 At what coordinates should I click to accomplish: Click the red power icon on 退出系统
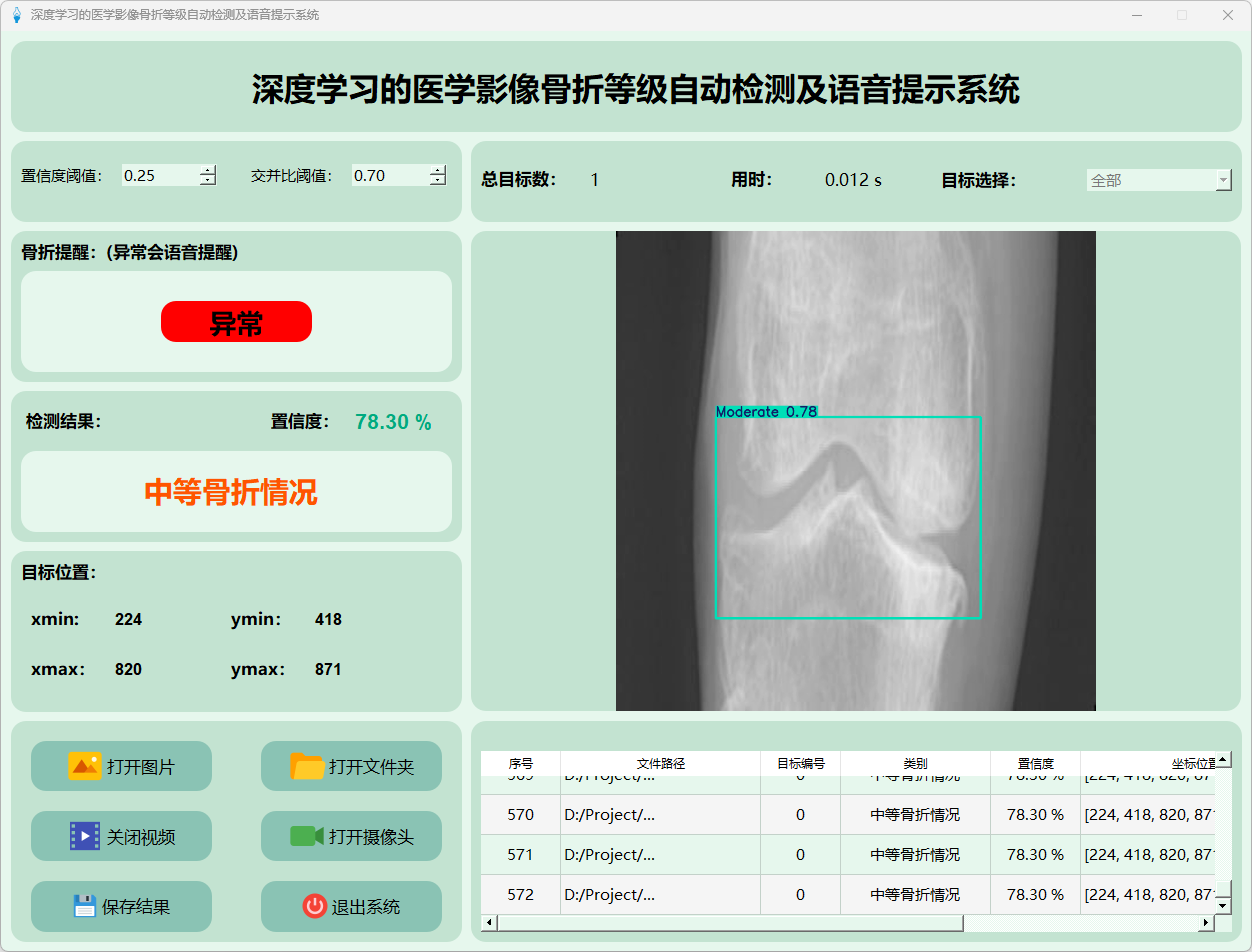point(315,906)
